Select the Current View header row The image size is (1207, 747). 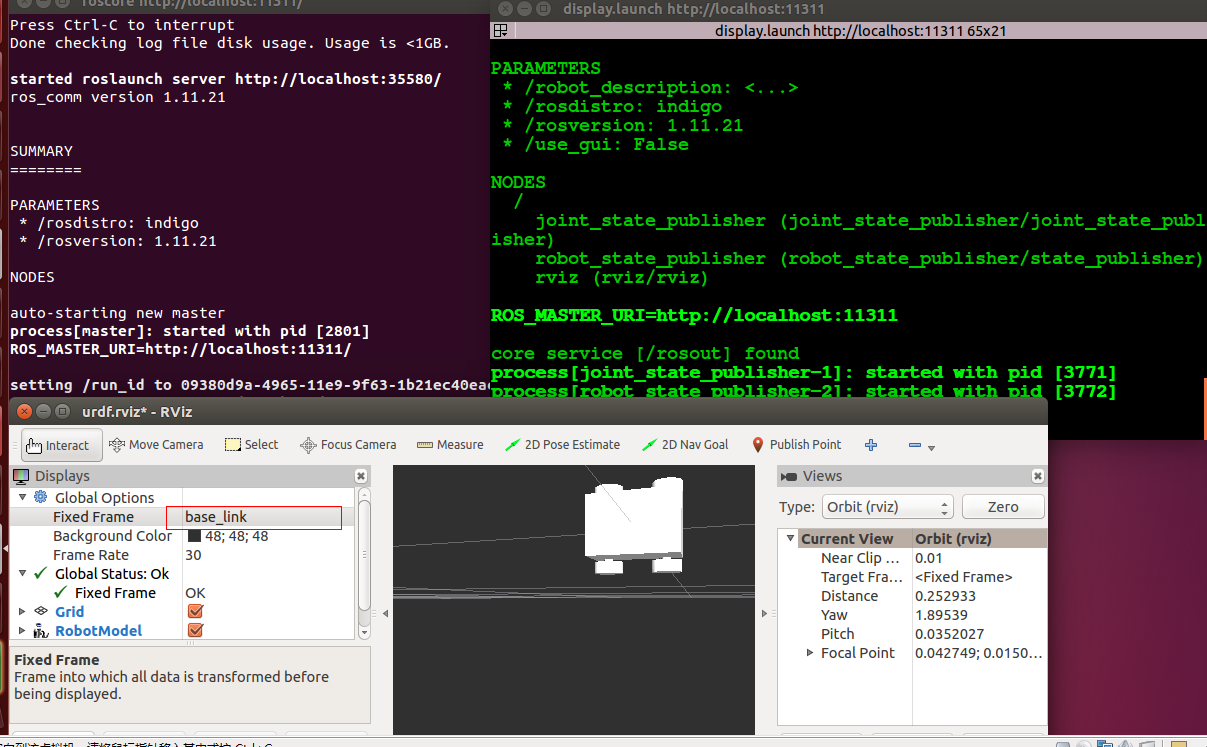point(913,538)
